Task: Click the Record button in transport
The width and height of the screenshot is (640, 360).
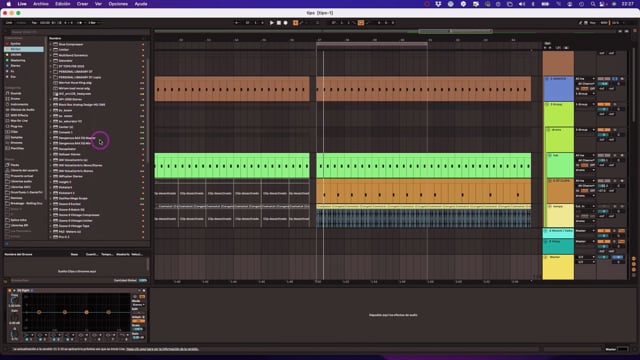Action: click(285, 23)
